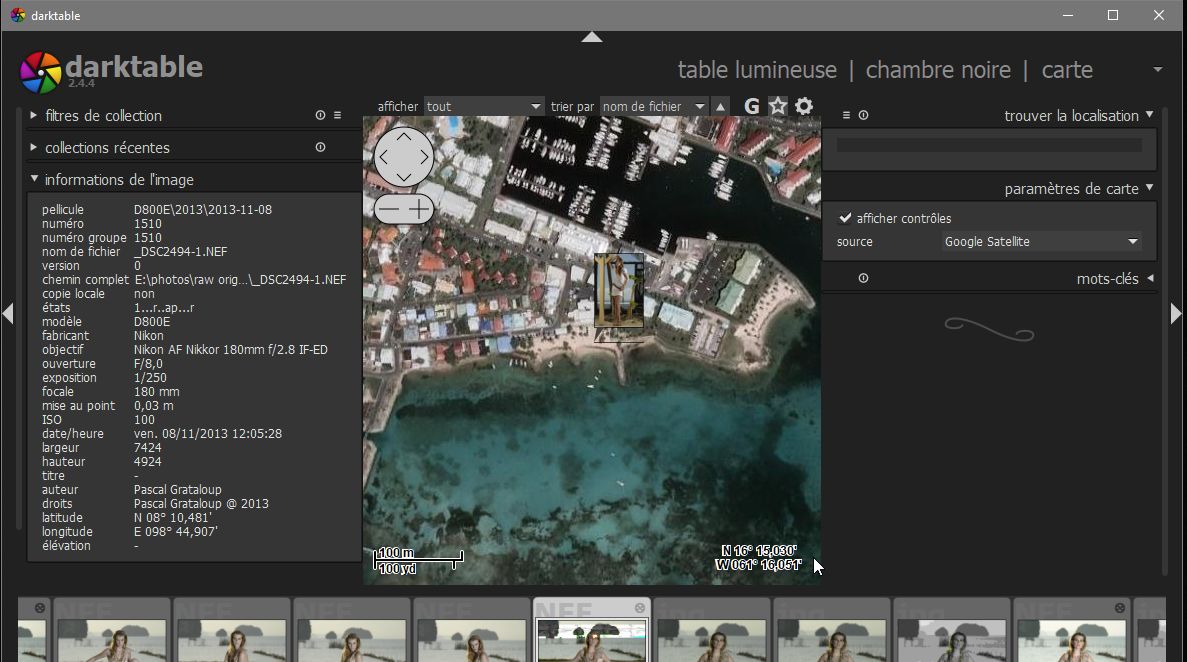
Task: Expand the collections récentes section
Action: [33, 147]
